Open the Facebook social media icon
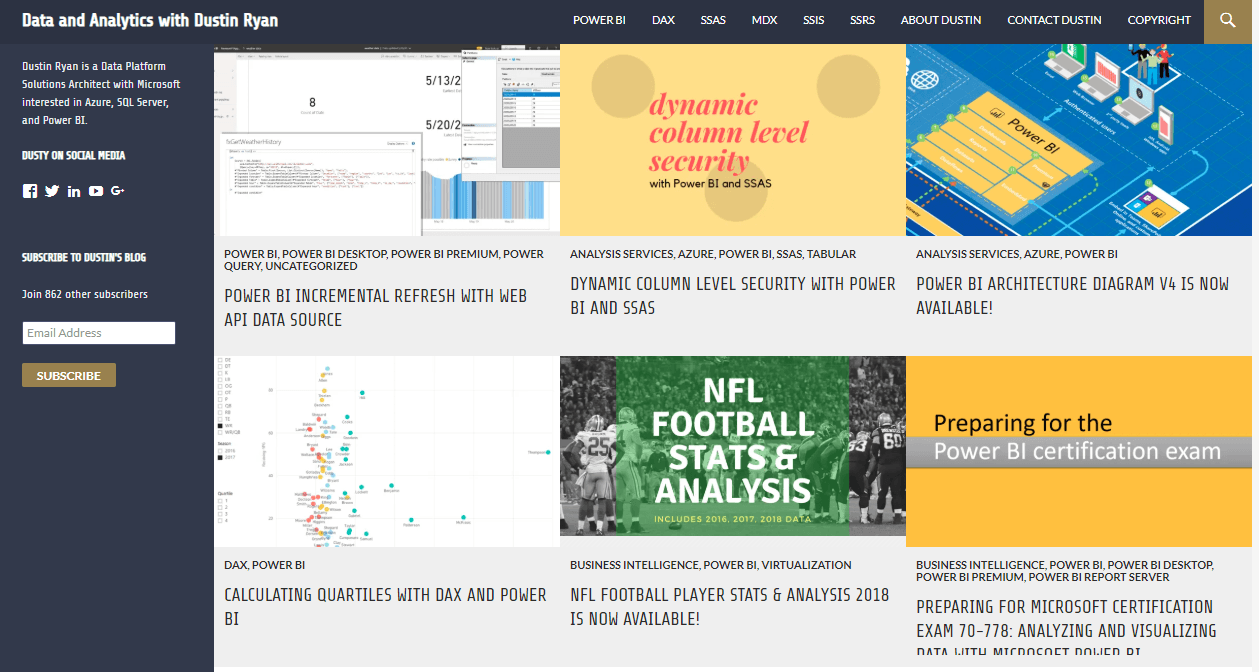This screenshot has height=672, width=1259. click(30, 191)
